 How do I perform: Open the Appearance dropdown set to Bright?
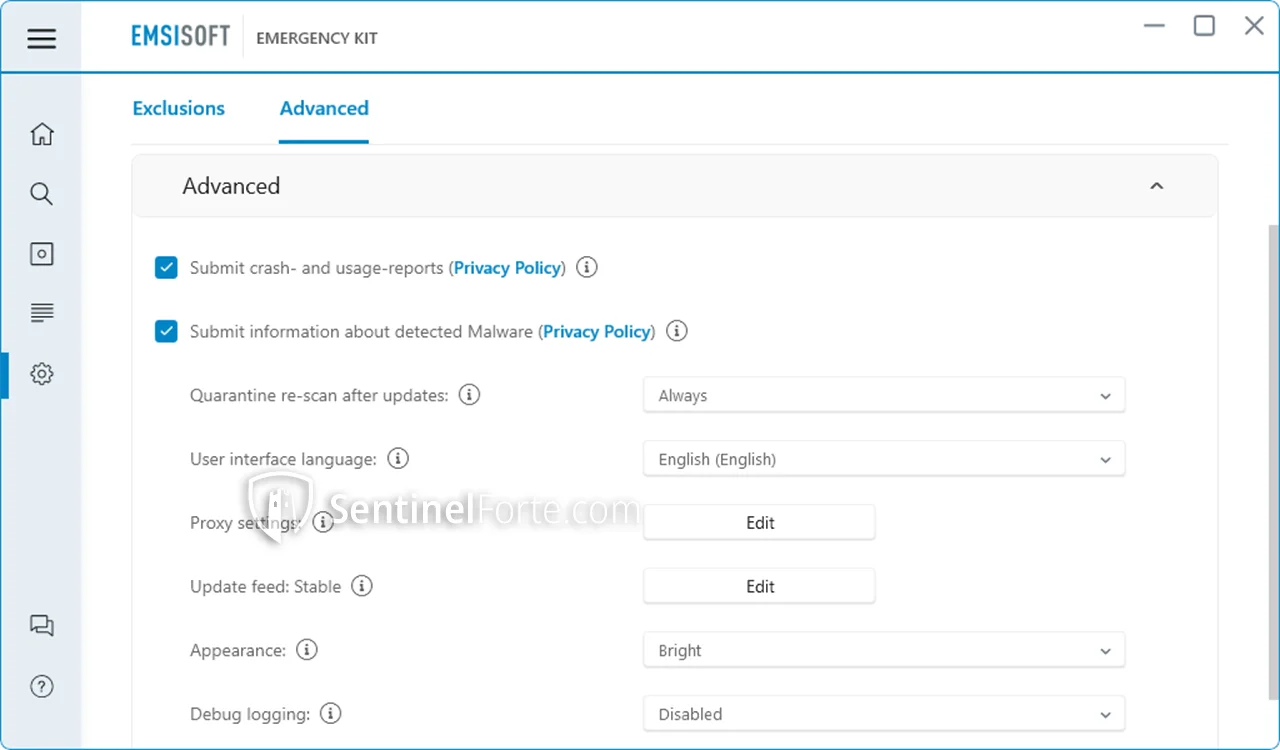pyautogui.click(x=883, y=651)
